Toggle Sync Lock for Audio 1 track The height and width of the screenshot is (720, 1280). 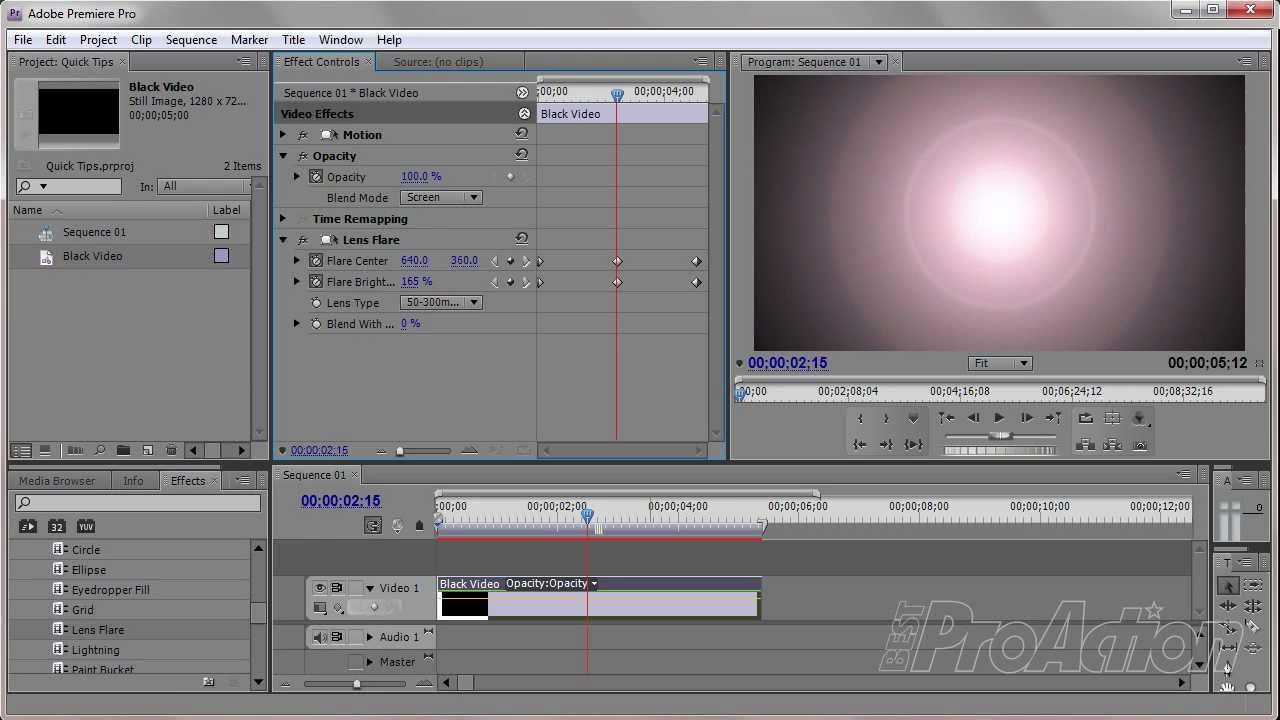[337, 637]
